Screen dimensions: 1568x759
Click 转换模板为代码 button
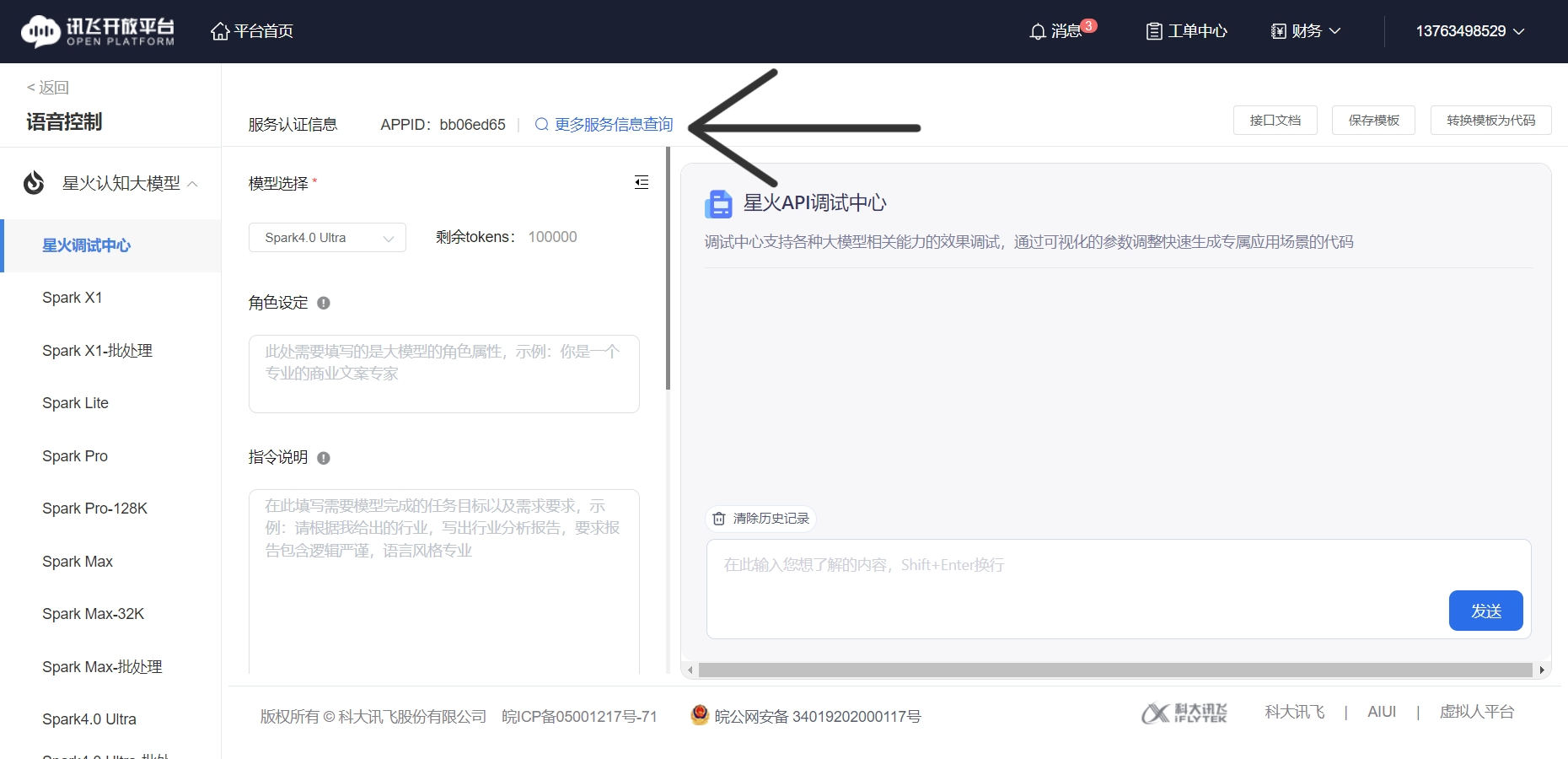[1491, 121]
